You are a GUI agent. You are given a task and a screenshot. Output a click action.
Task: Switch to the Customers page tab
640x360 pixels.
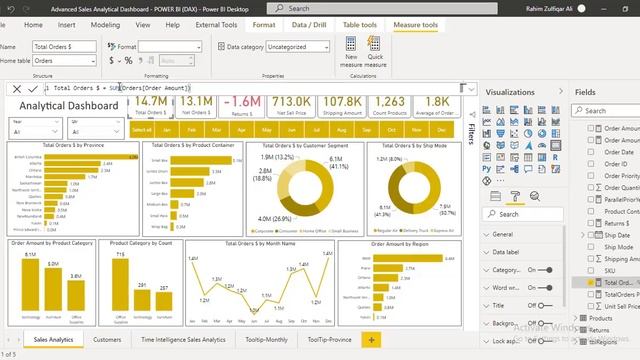(107, 340)
